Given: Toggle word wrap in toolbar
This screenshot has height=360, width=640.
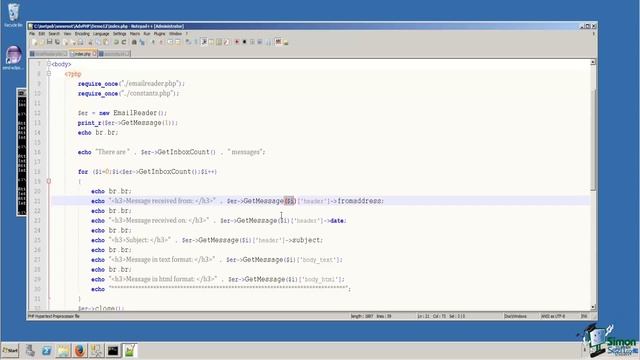Looking at the screenshot, I should click(x=189, y=42).
